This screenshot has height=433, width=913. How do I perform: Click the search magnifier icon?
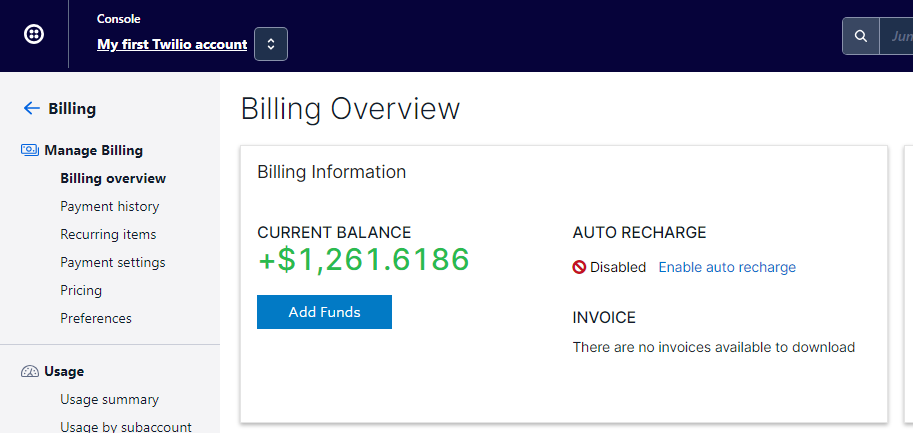click(x=861, y=36)
